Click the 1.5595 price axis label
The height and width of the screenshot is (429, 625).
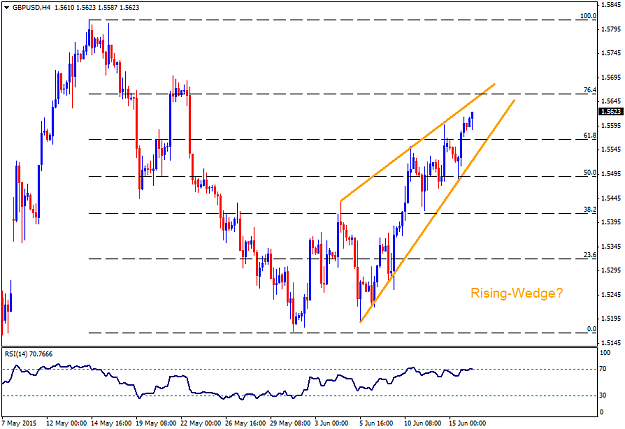click(612, 126)
